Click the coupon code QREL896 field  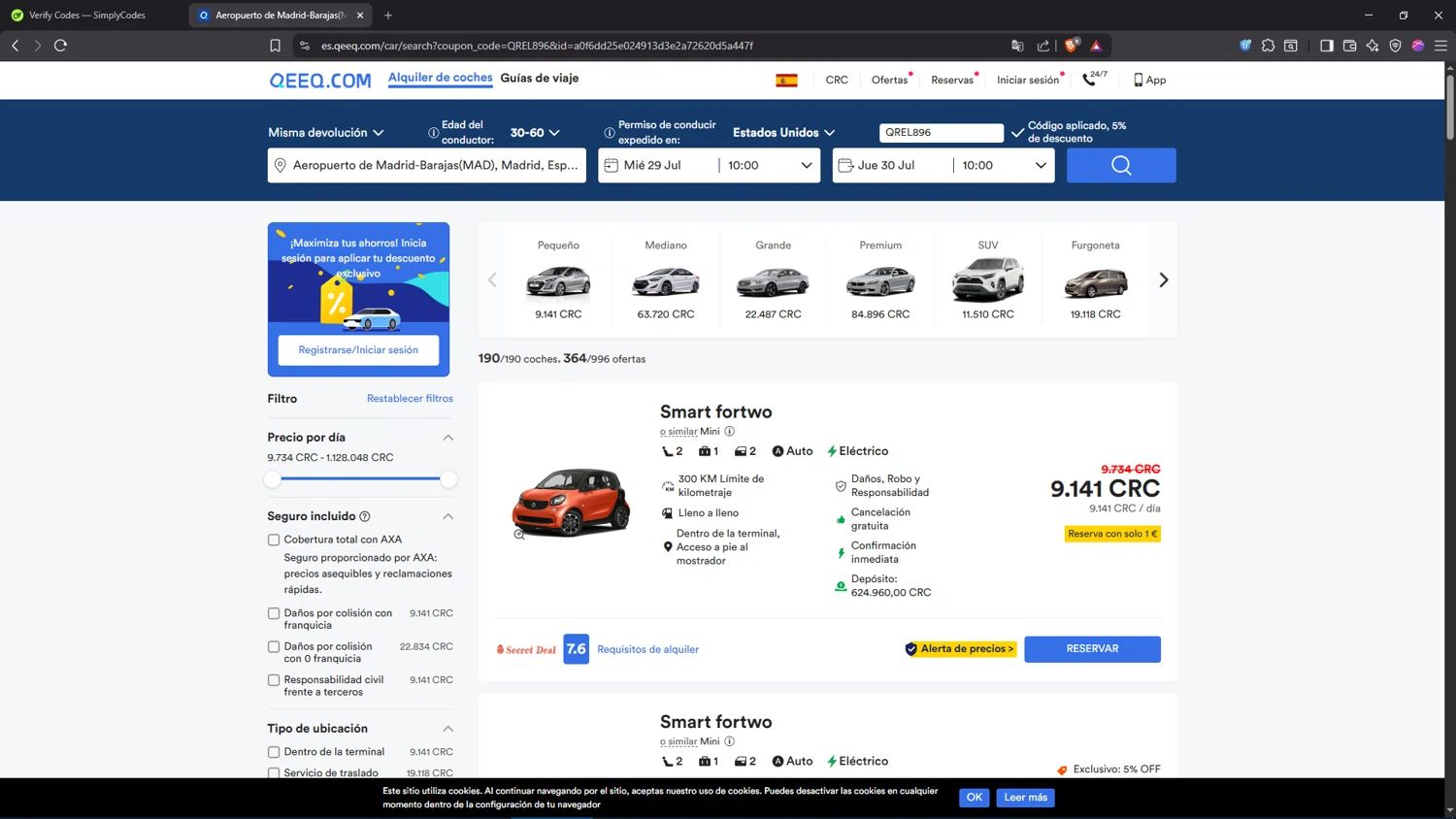pos(942,133)
